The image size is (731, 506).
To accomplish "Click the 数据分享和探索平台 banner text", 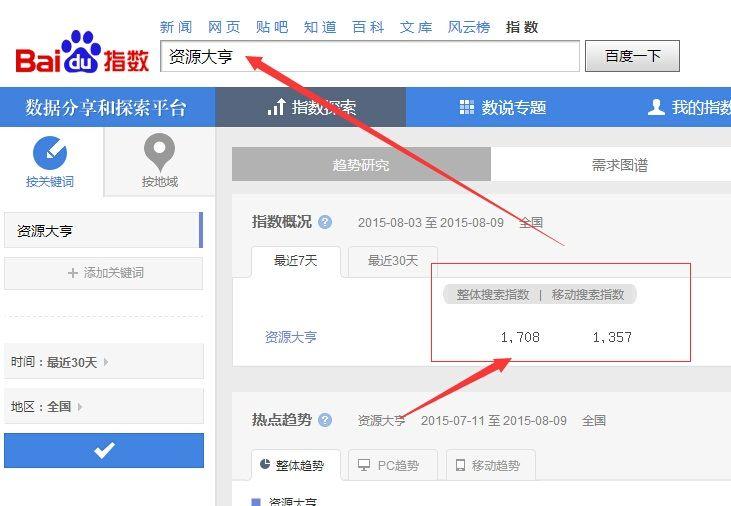I will tap(106, 108).
